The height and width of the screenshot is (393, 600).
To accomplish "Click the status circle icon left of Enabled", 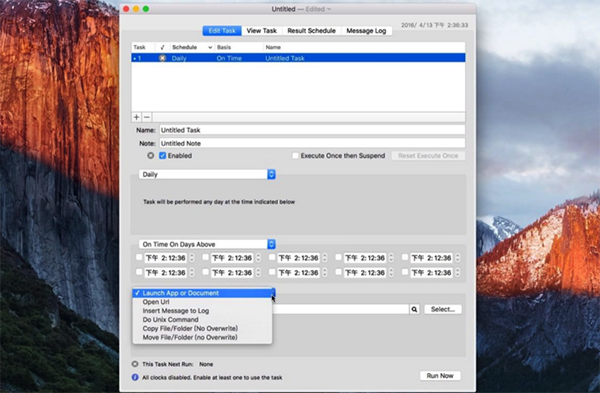I will pos(151,156).
